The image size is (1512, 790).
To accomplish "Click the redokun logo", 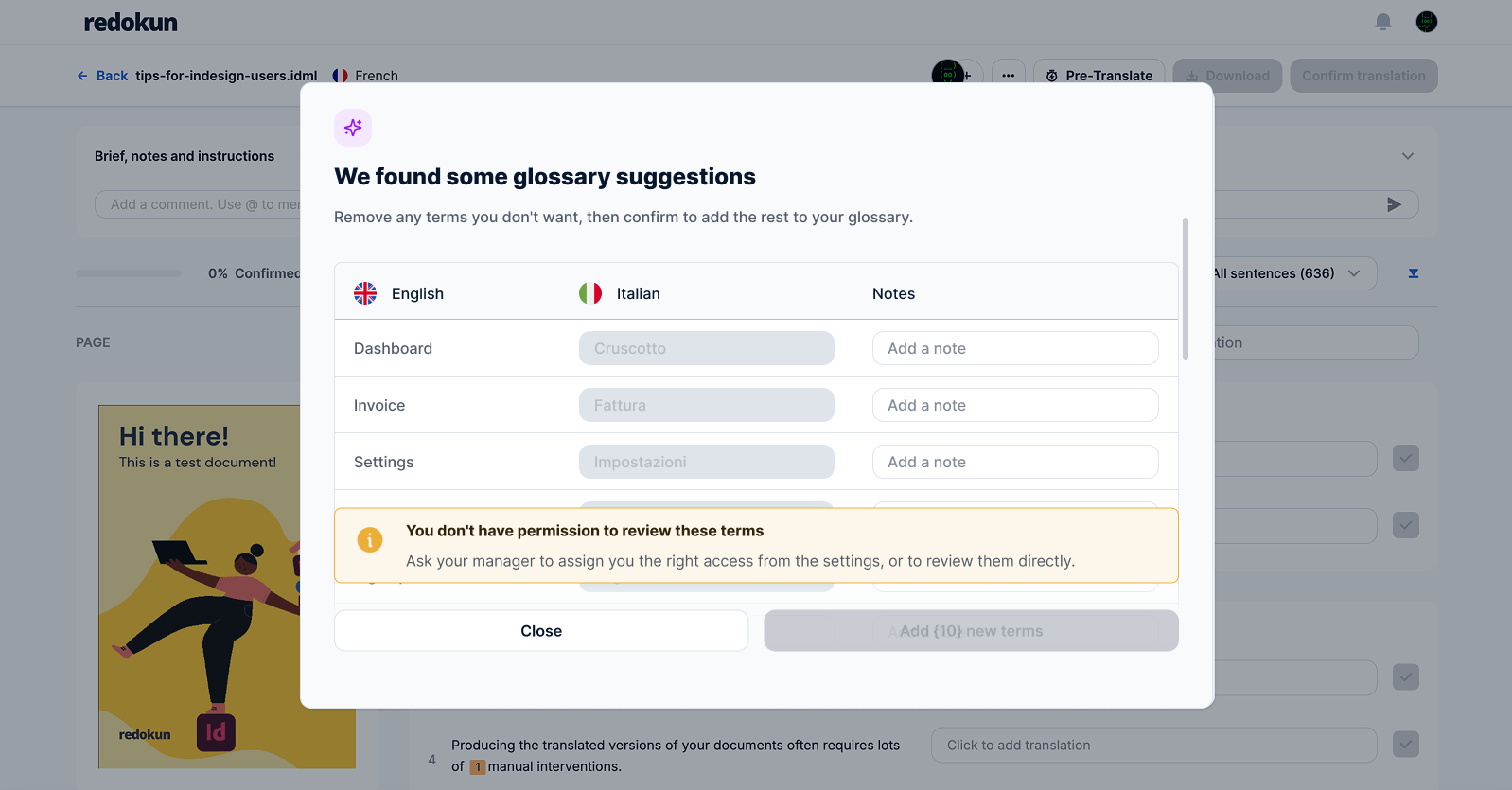I will [x=131, y=23].
